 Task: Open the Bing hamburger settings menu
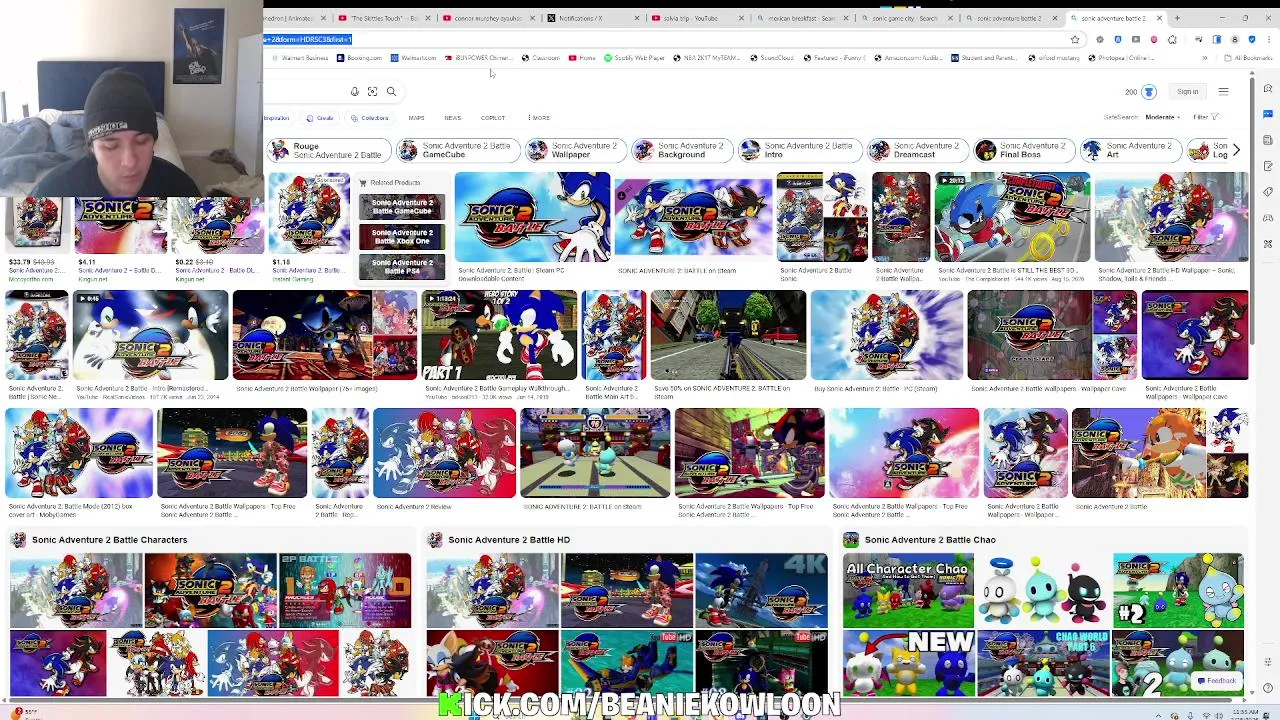[1223, 92]
